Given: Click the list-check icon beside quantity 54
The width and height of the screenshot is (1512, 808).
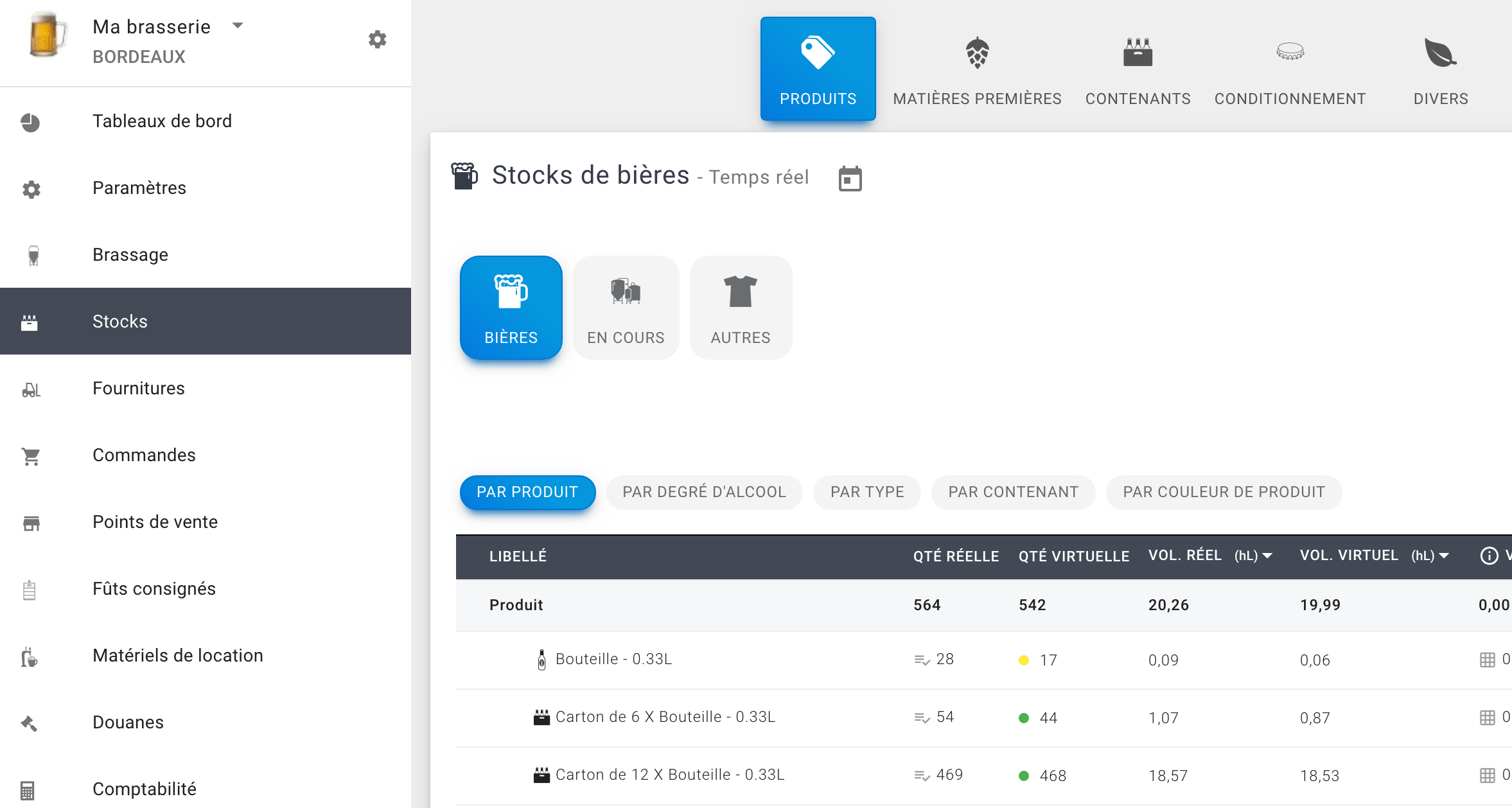Looking at the screenshot, I should point(922,718).
